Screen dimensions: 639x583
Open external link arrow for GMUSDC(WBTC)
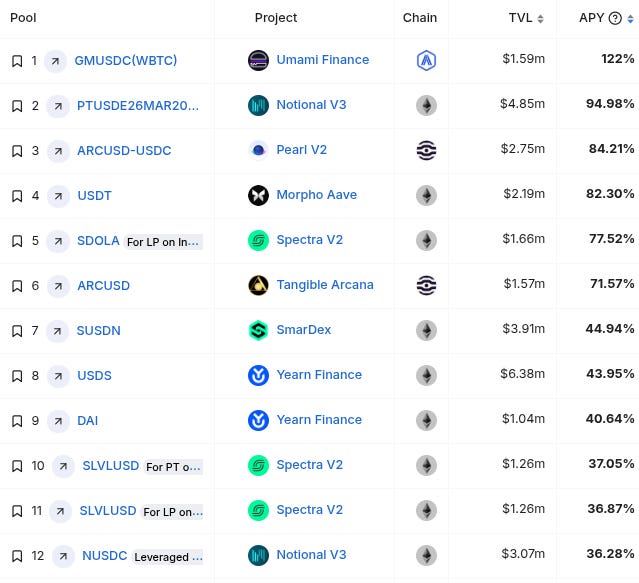(55, 61)
